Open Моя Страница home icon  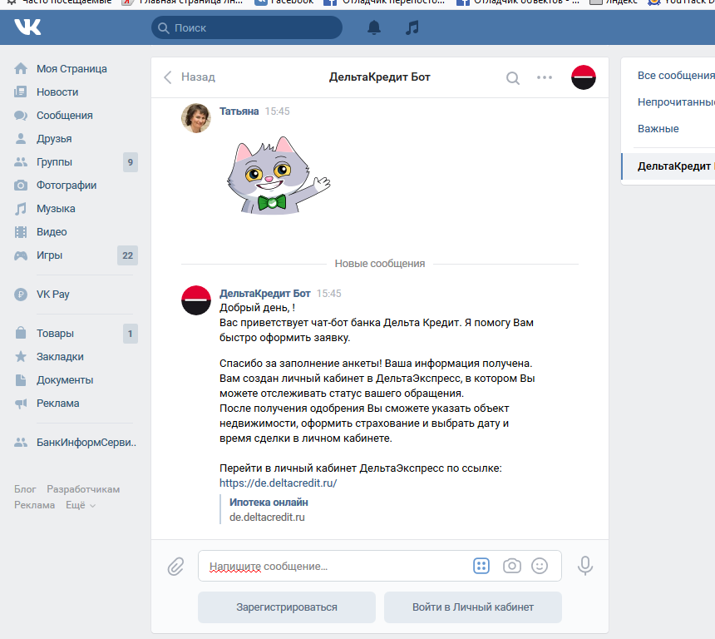pyautogui.click(x=21, y=69)
